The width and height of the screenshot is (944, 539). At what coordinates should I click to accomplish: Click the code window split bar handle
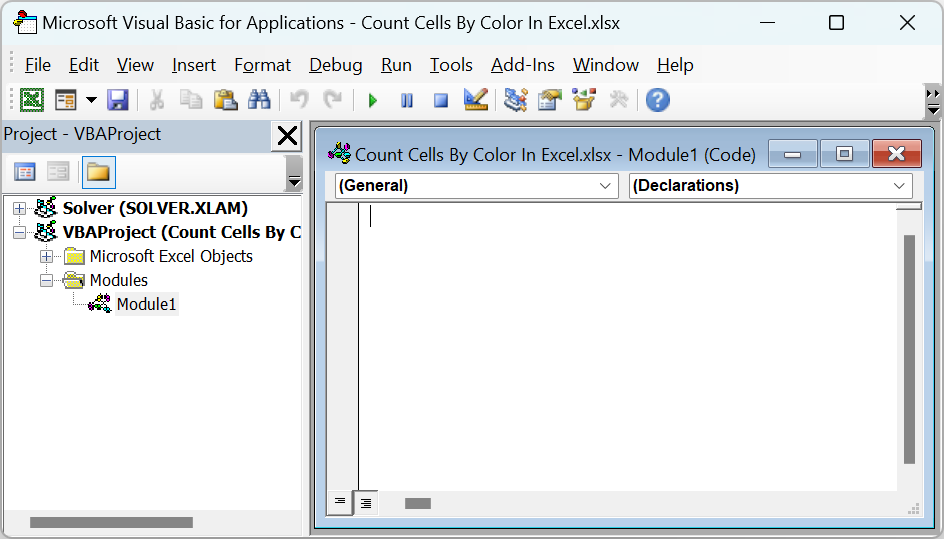pos(908,207)
